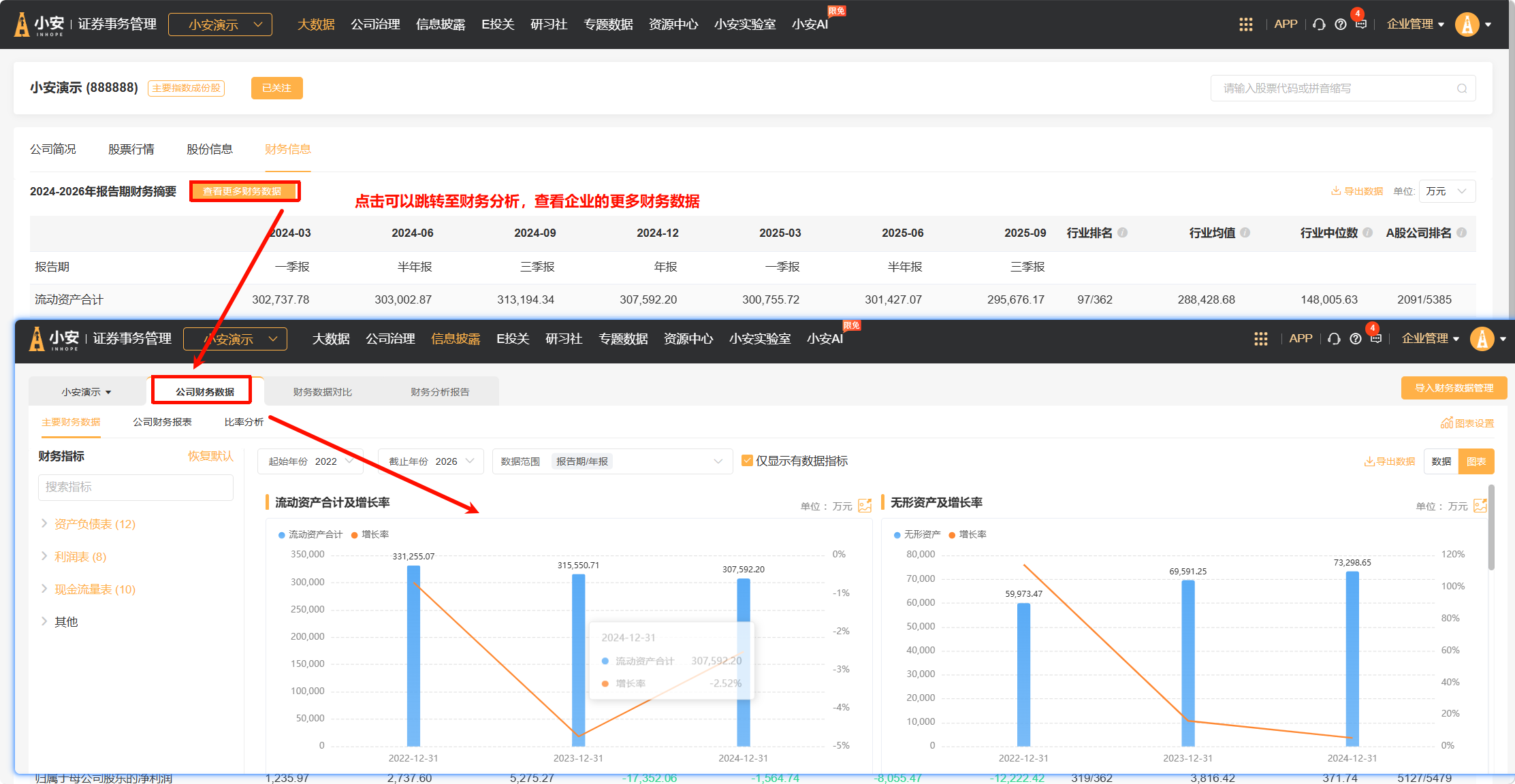Click the info icon beside 行业排名
Image resolution: width=1515 pixels, height=784 pixels.
[1123, 233]
